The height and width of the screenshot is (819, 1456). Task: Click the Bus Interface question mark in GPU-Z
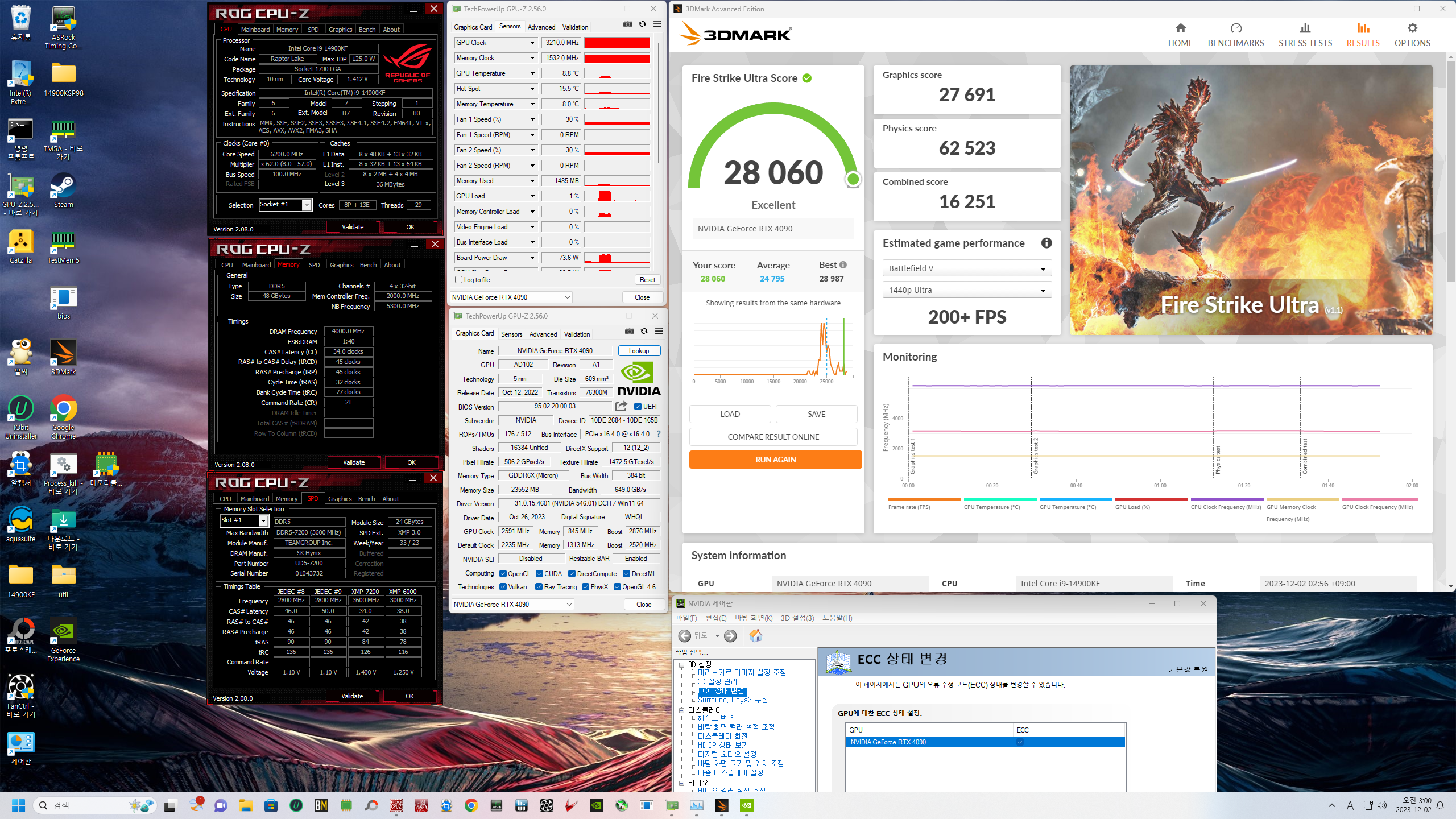[659, 434]
